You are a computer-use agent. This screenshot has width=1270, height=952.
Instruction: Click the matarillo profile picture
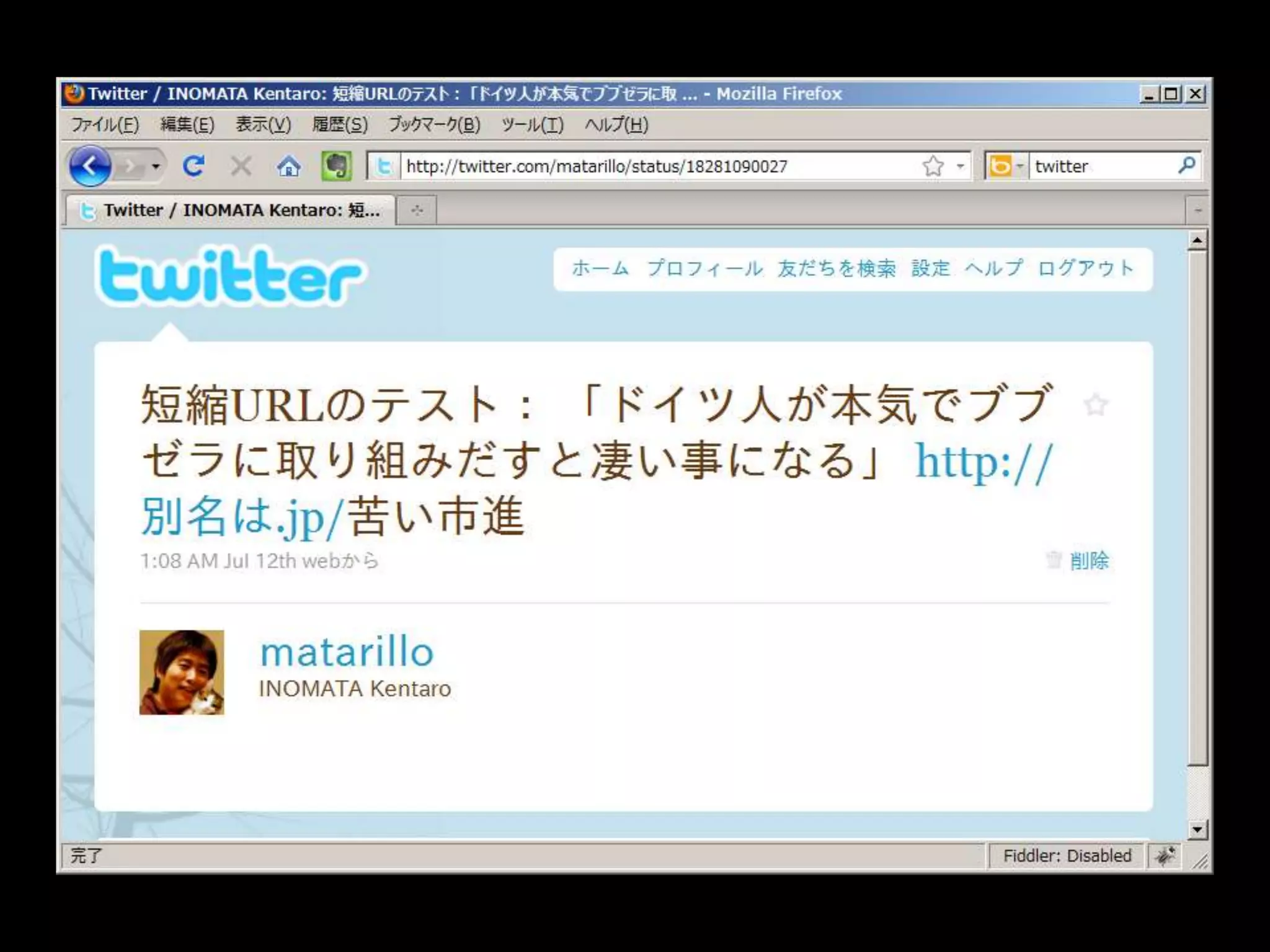182,672
